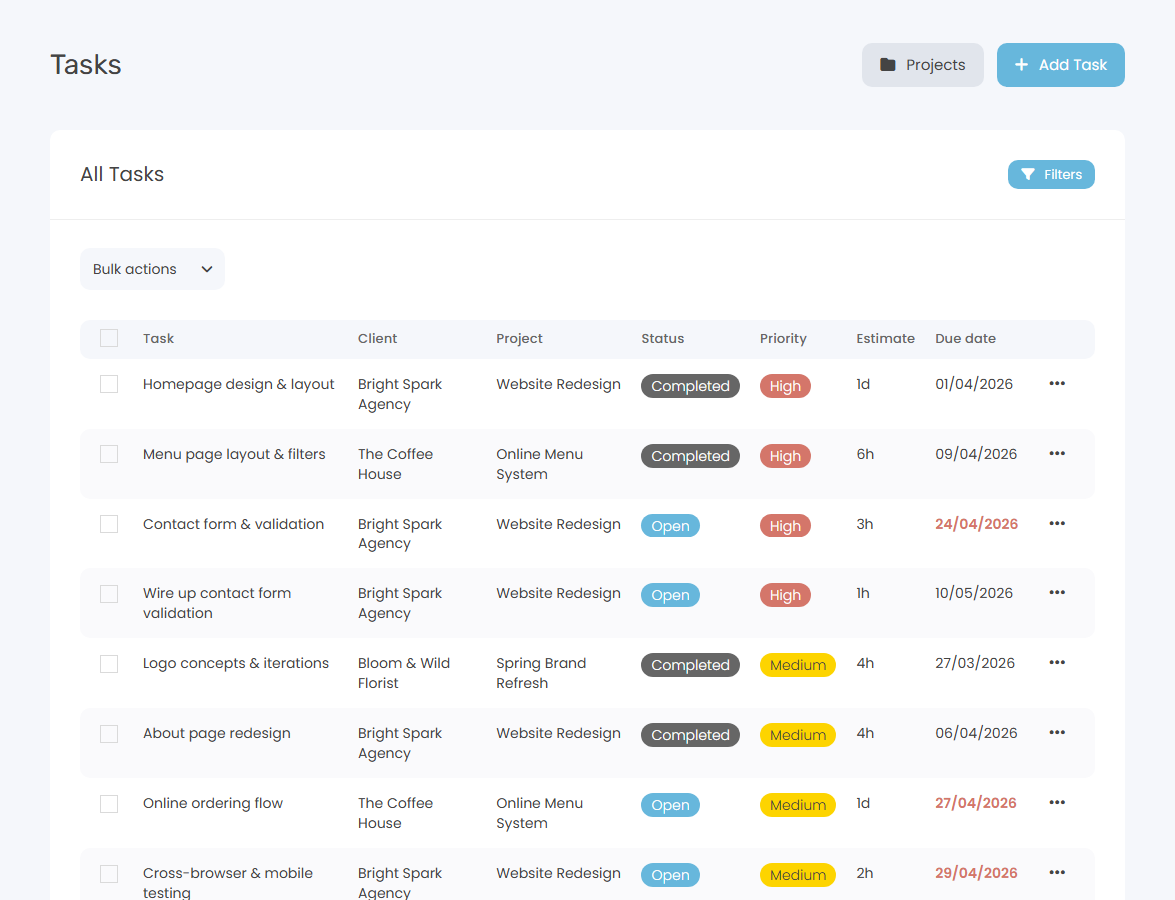Click Medium priority badge on Logo concepts row
This screenshot has height=900, width=1175.
[x=797, y=665]
